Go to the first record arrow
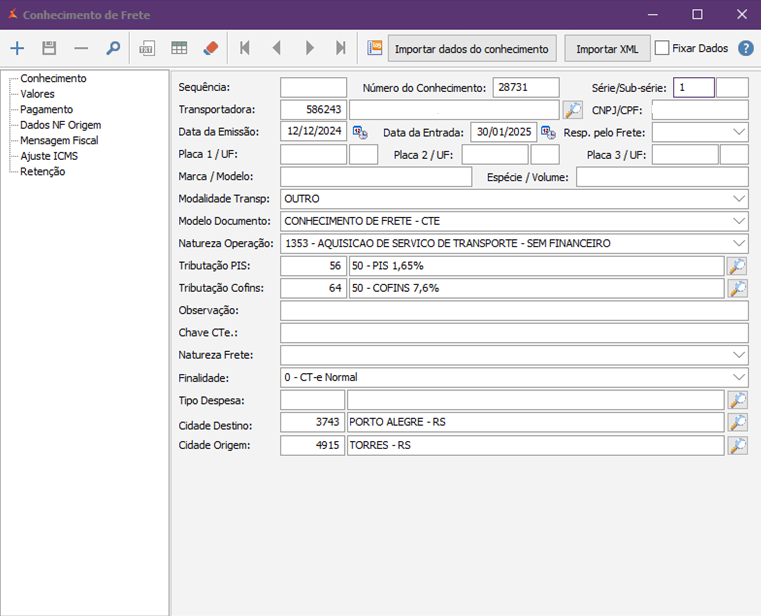 [x=245, y=48]
